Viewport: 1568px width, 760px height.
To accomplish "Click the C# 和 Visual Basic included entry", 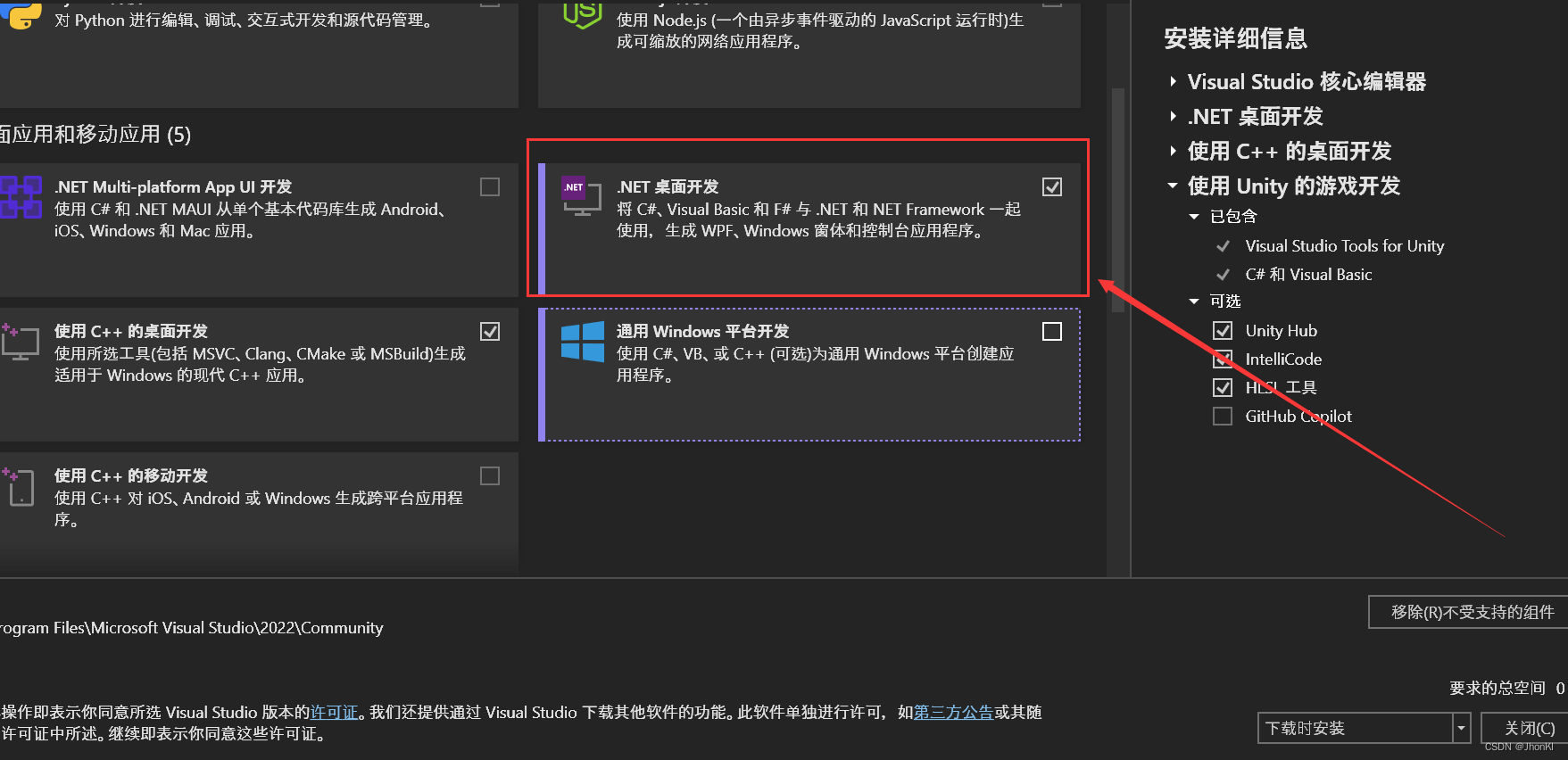I will [x=1308, y=274].
